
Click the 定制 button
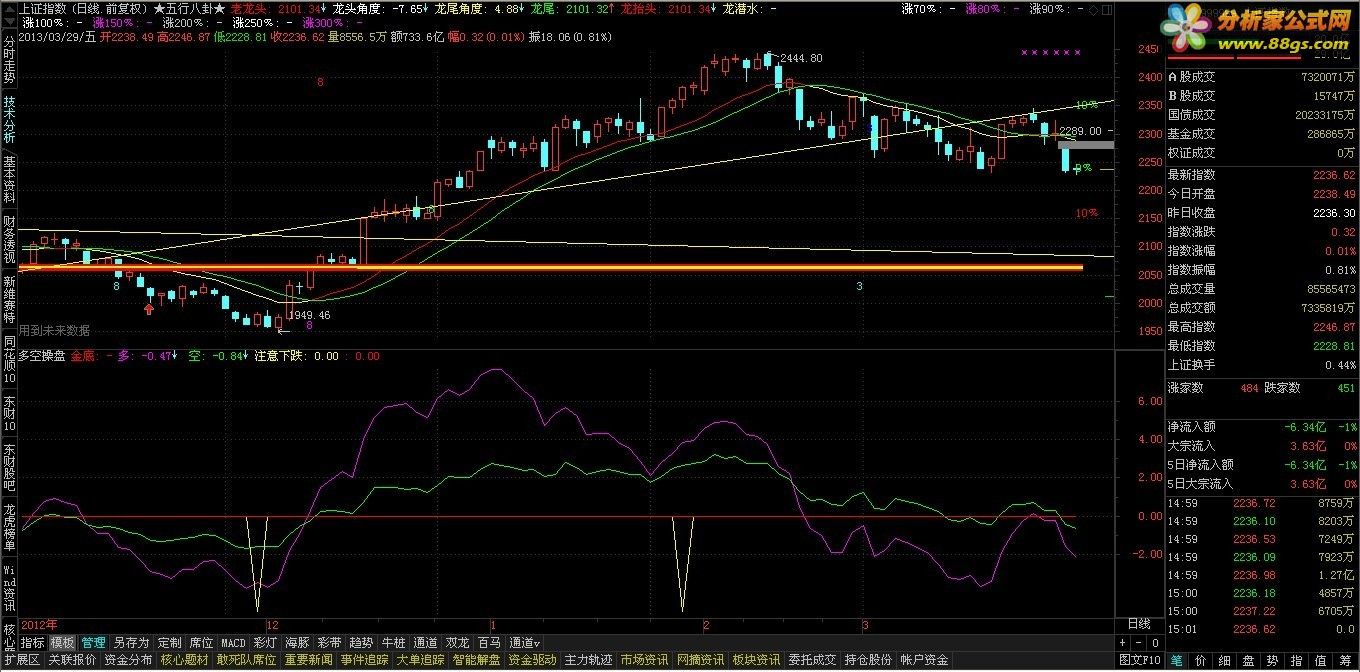tap(169, 642)
